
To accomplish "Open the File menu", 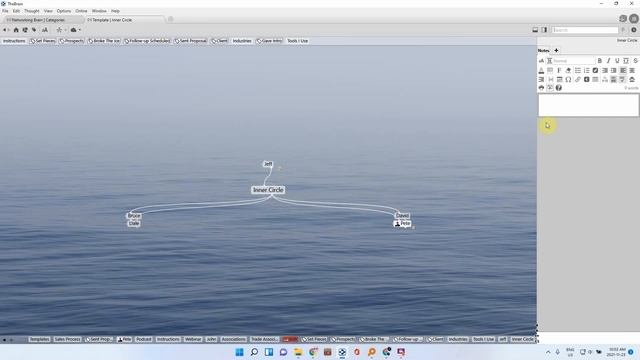I will [x=5, y=11].
